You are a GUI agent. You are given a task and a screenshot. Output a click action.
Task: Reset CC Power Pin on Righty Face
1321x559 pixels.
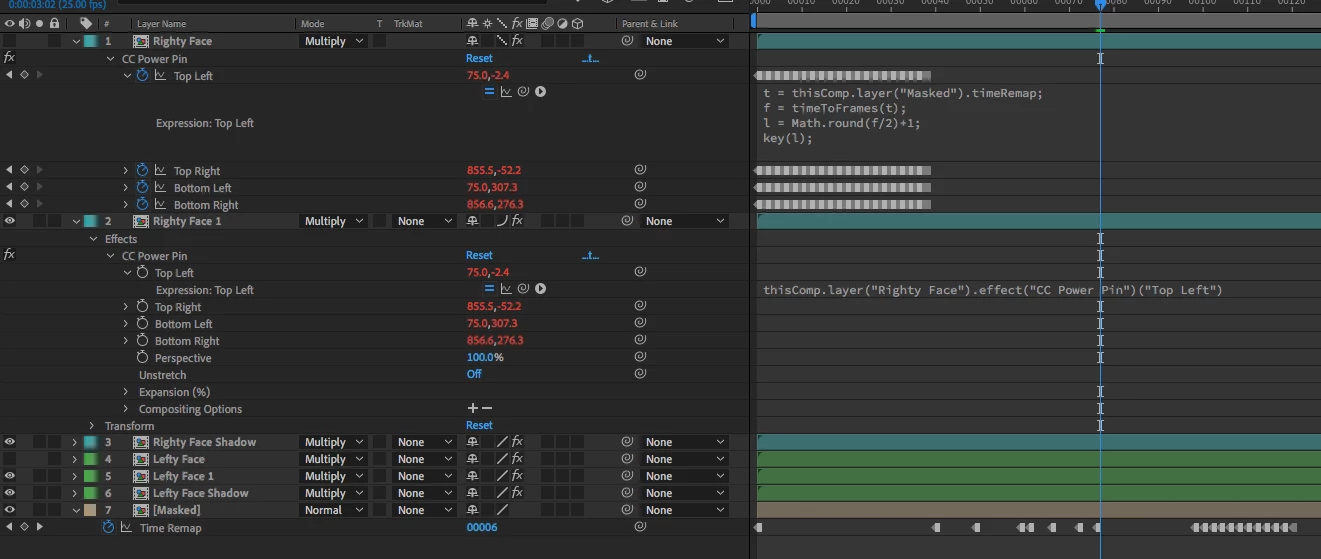tap(479, 58)
